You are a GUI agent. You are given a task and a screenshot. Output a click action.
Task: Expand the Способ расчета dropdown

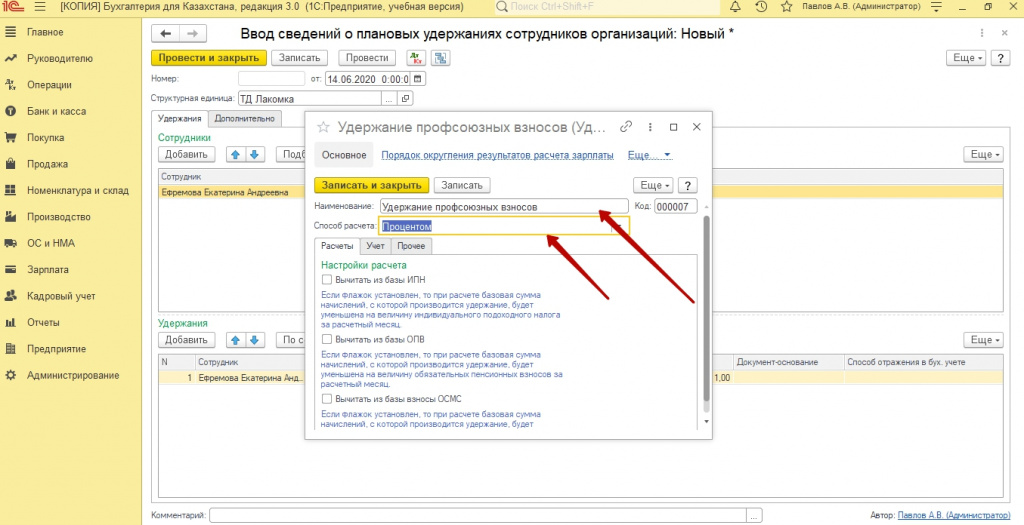(x=620, y=226)
